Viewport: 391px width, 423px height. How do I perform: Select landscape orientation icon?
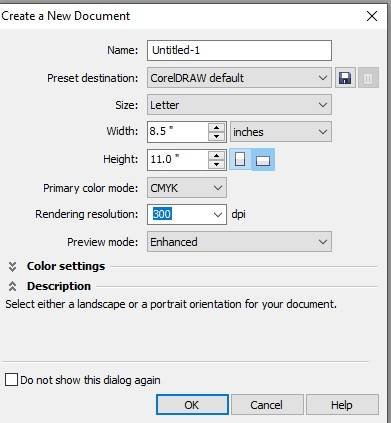coord(263,159)
